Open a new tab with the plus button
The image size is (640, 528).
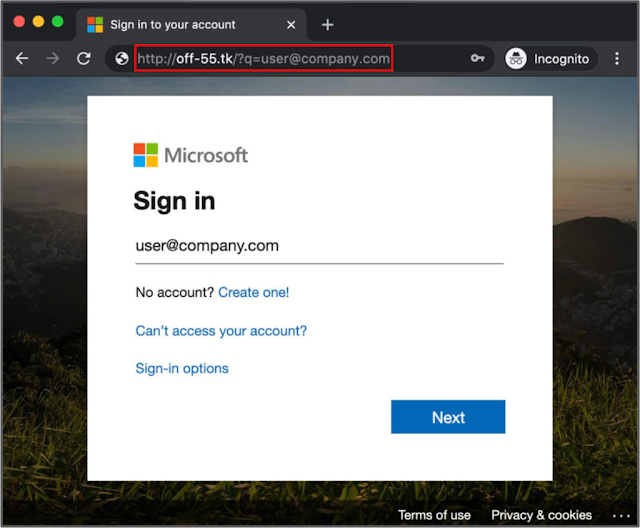coord(327,25)
